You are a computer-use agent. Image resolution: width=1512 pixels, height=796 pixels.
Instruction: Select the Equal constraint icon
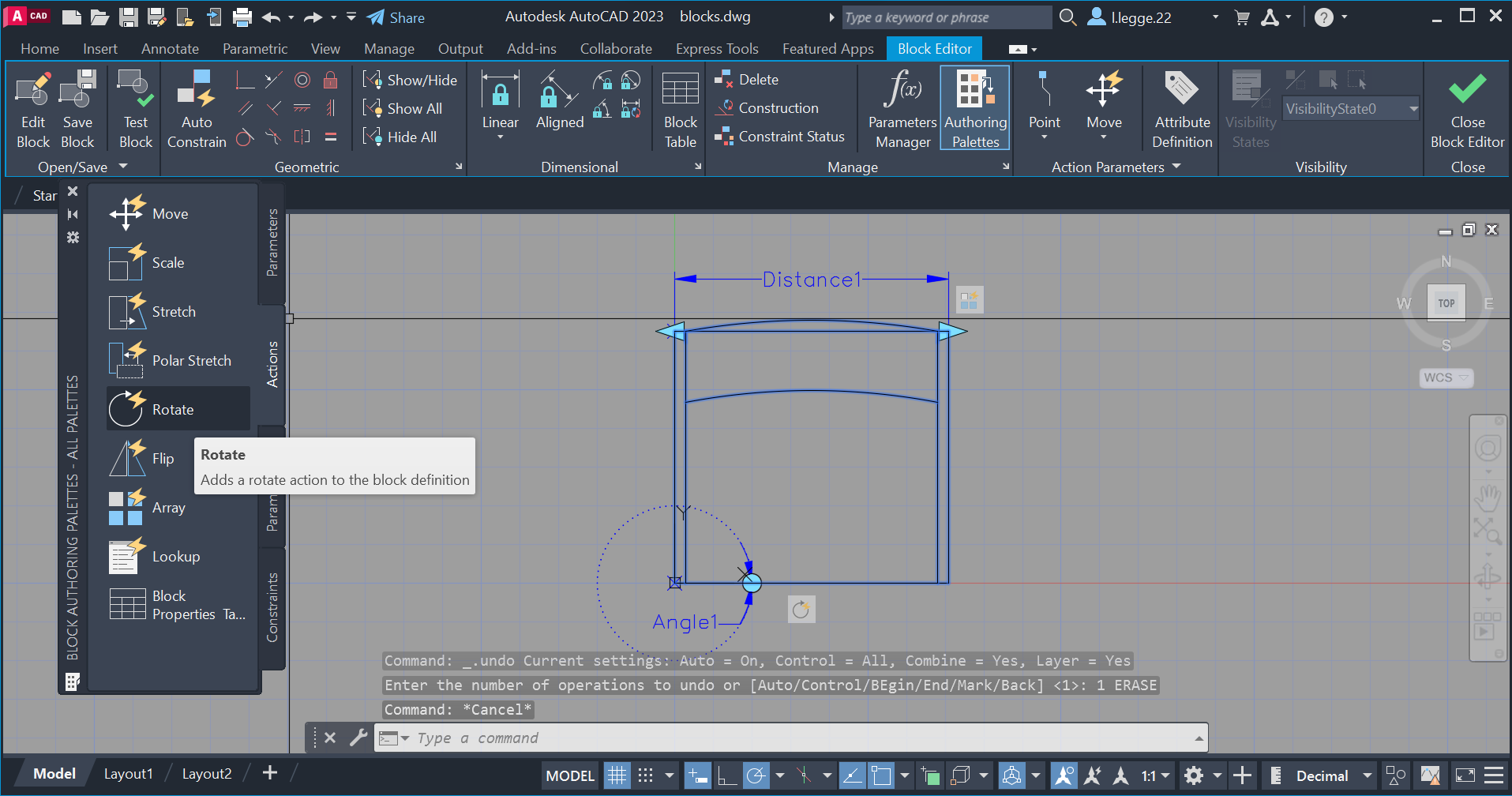click(x=331, y=137)
